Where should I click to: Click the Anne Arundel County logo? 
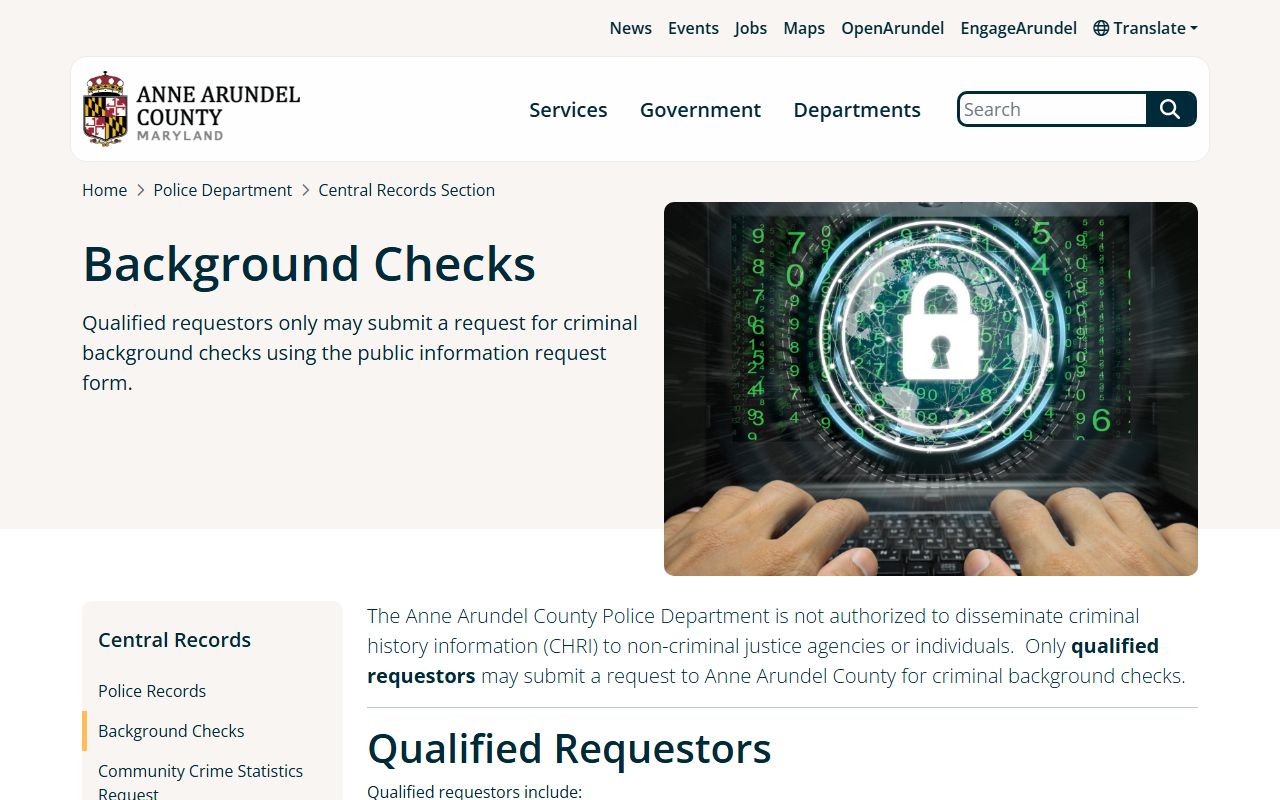click(191, 109)
